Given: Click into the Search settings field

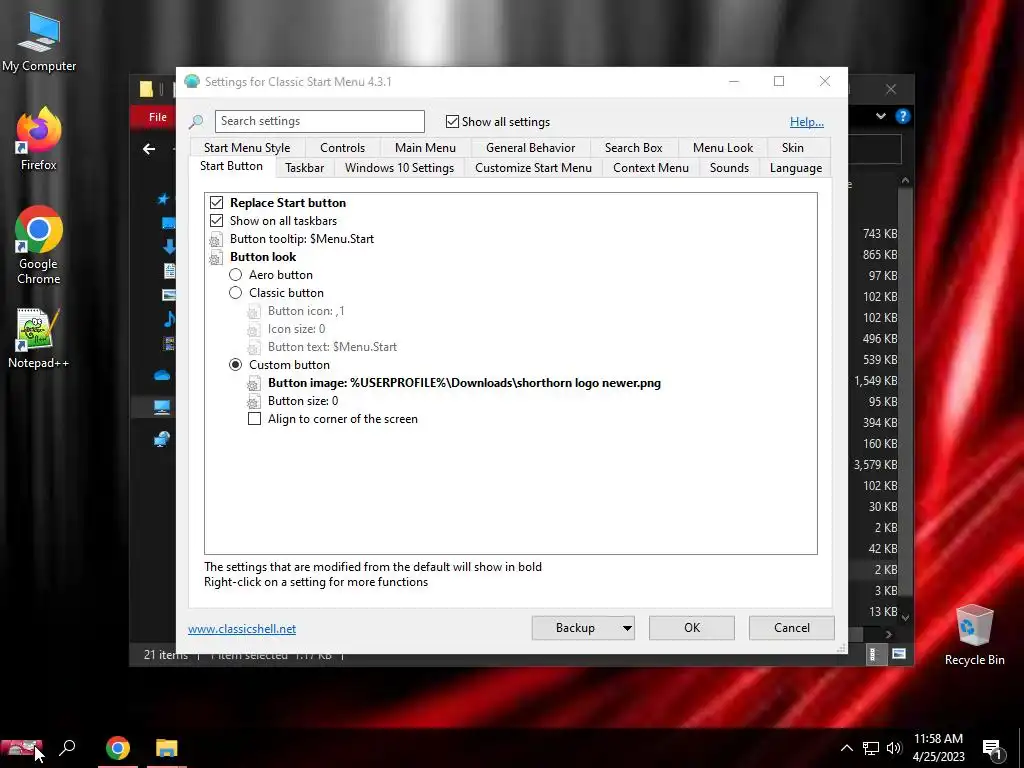Looking at the screenshot, I should pos(319,121).
